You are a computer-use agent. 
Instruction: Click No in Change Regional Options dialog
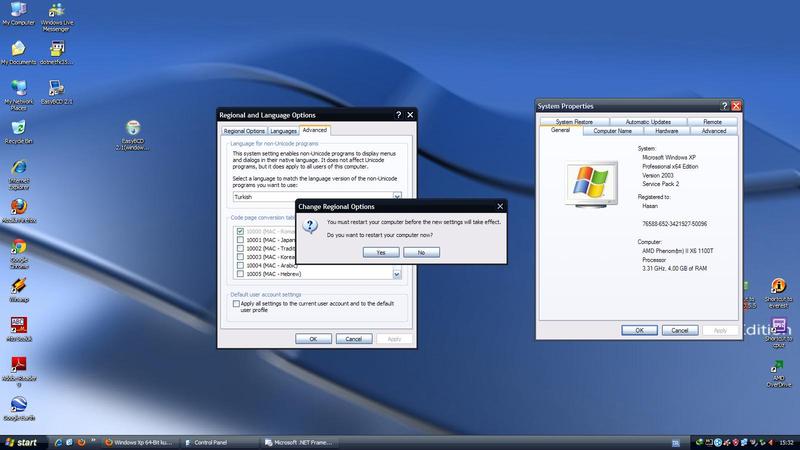(x=422, y=252)
